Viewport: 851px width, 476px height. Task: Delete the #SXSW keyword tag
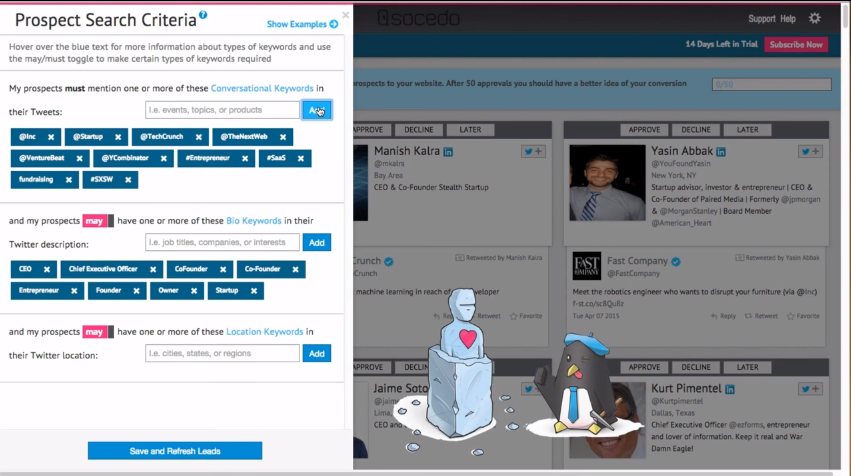pyautogui.click(x=128, y=180)
